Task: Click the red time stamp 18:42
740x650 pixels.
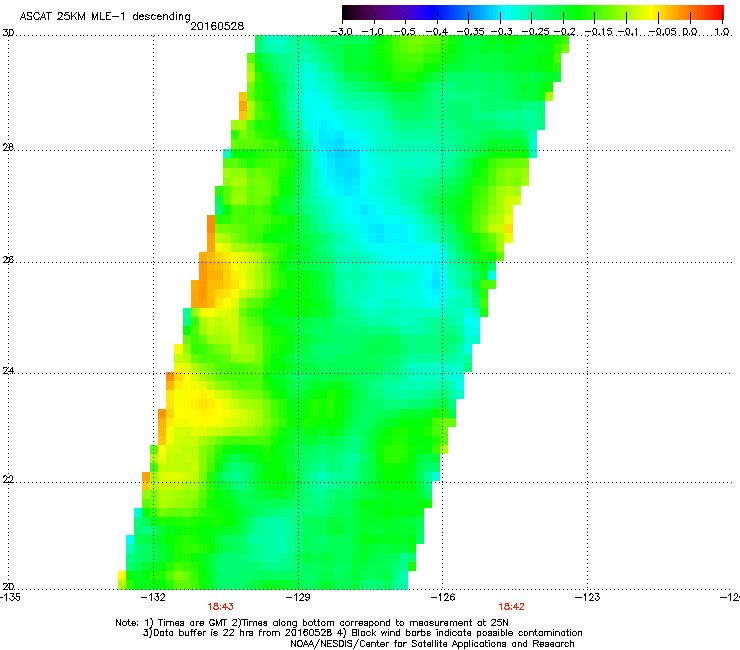Action: (x=512, y=607)
